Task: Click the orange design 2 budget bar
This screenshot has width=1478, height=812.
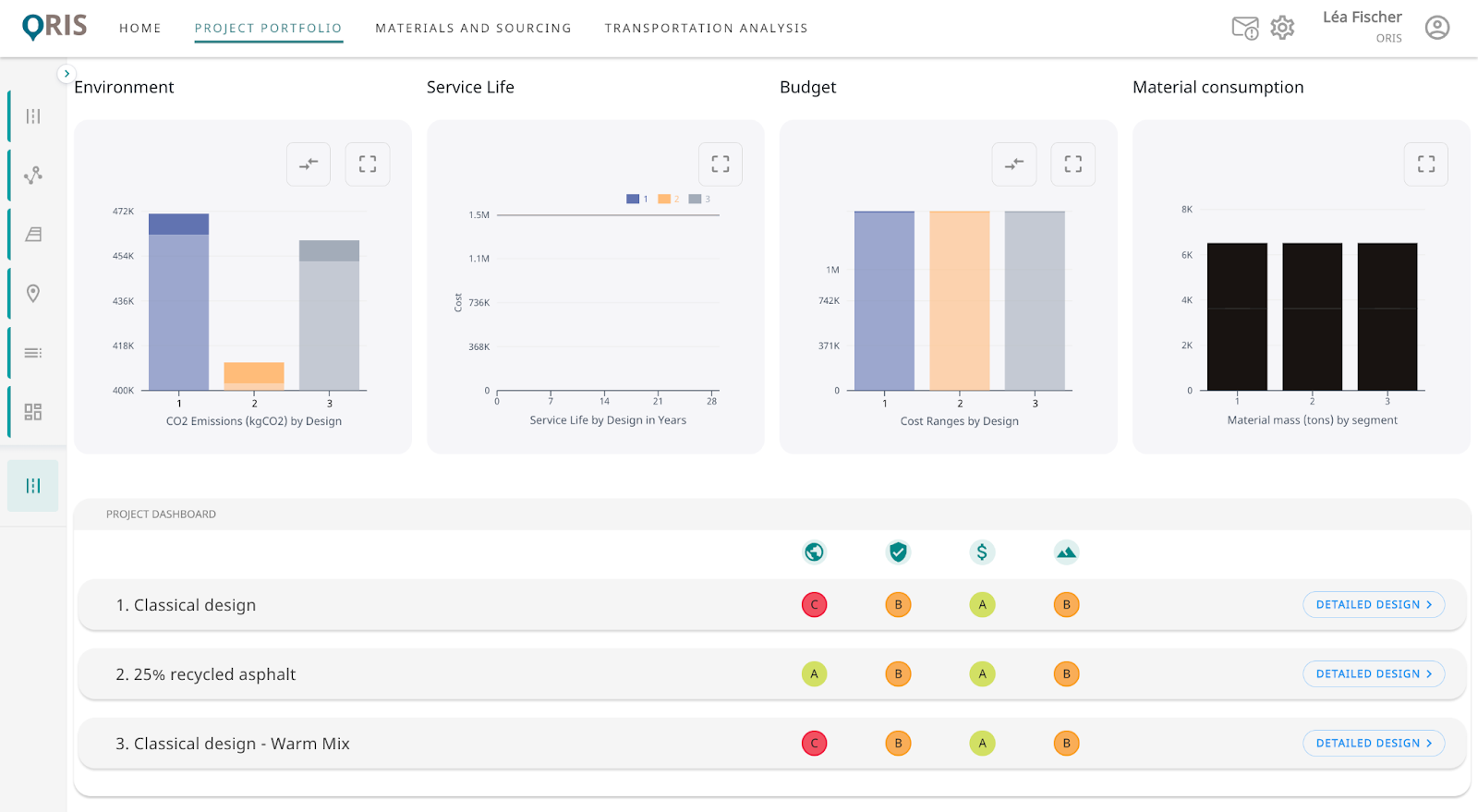Action: pos(959,300)
